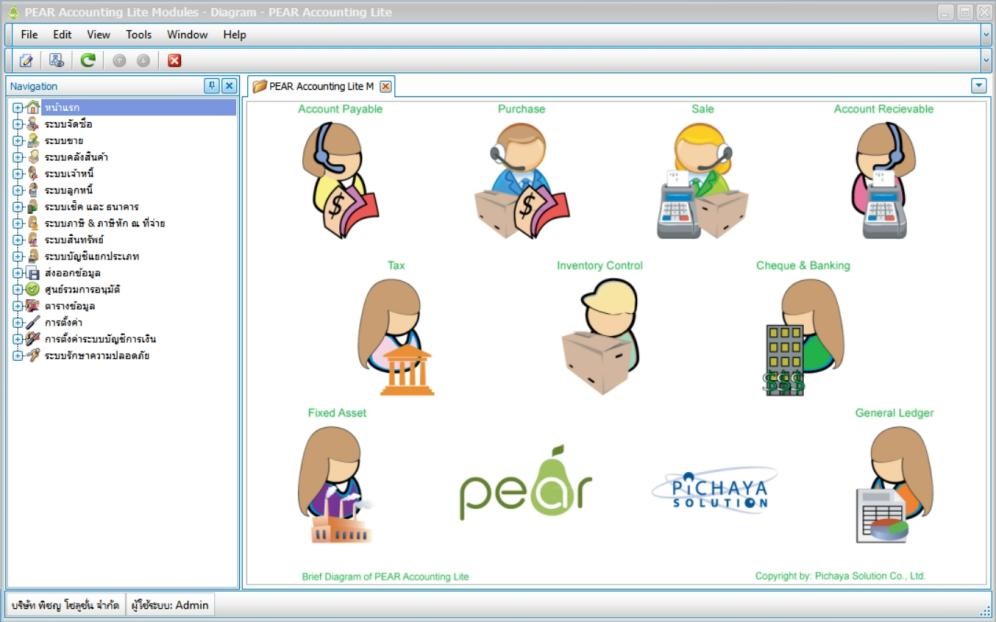Click the second greyed round toolbar button

(x=144, y=60)
